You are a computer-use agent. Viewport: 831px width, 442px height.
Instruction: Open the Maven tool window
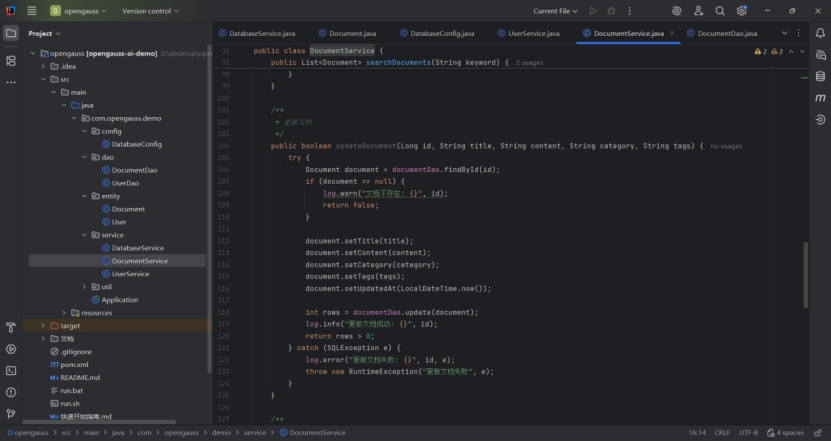(x=820, y=98)
